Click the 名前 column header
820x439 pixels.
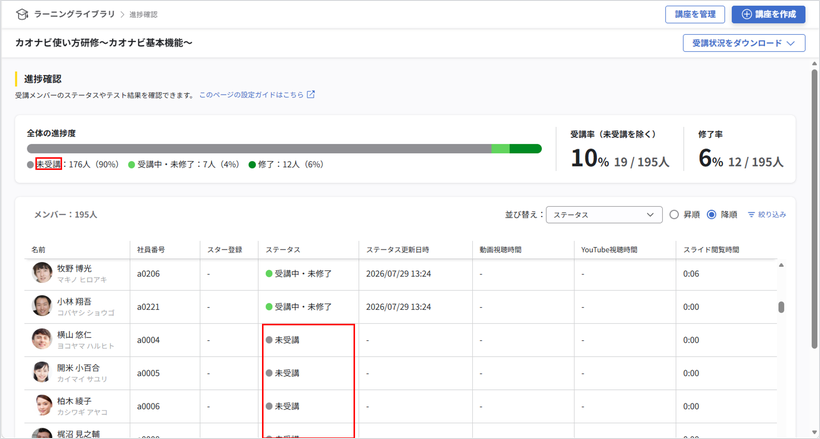pyautogui.click(x=38, y=250)
